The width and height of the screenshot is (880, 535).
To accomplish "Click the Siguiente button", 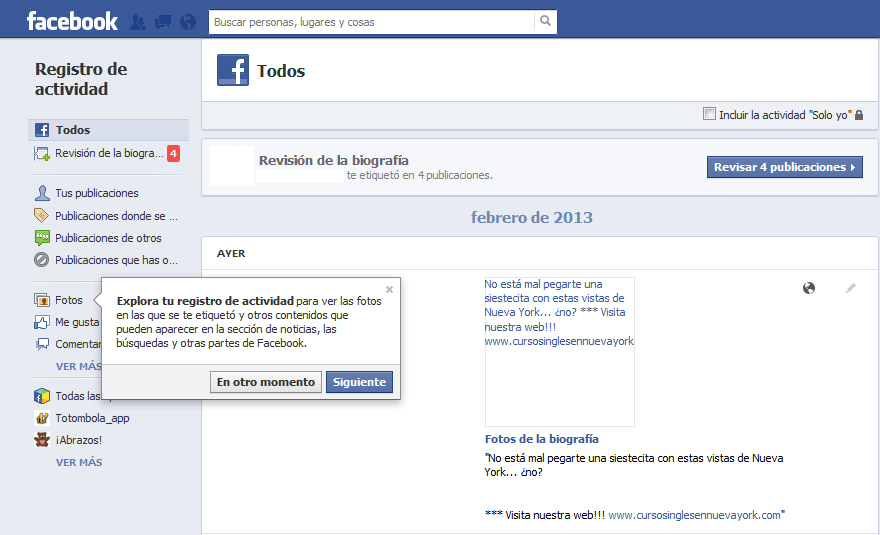I will pyautogui.click(x=359, y=382).
